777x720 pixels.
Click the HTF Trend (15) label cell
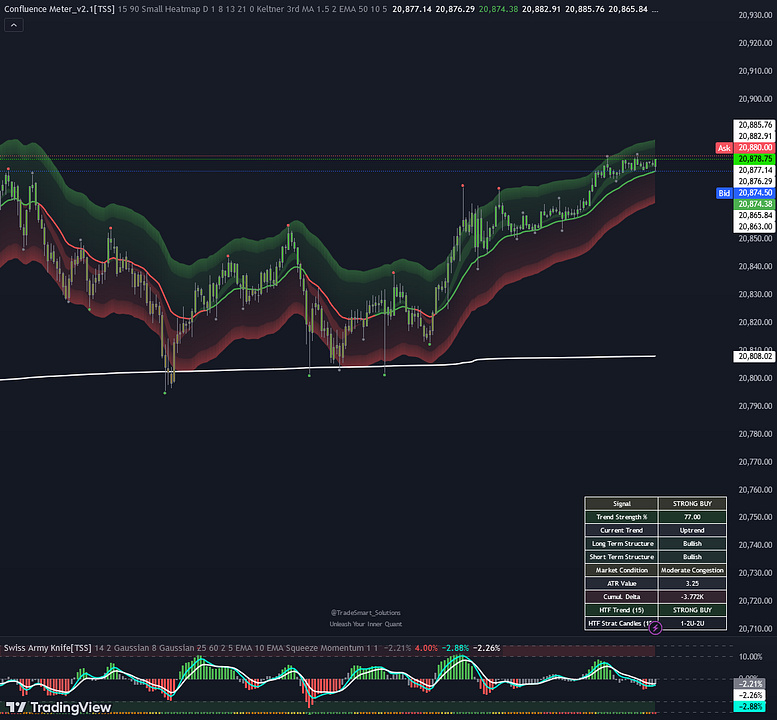pyautogui.click(x=621, y=610)
